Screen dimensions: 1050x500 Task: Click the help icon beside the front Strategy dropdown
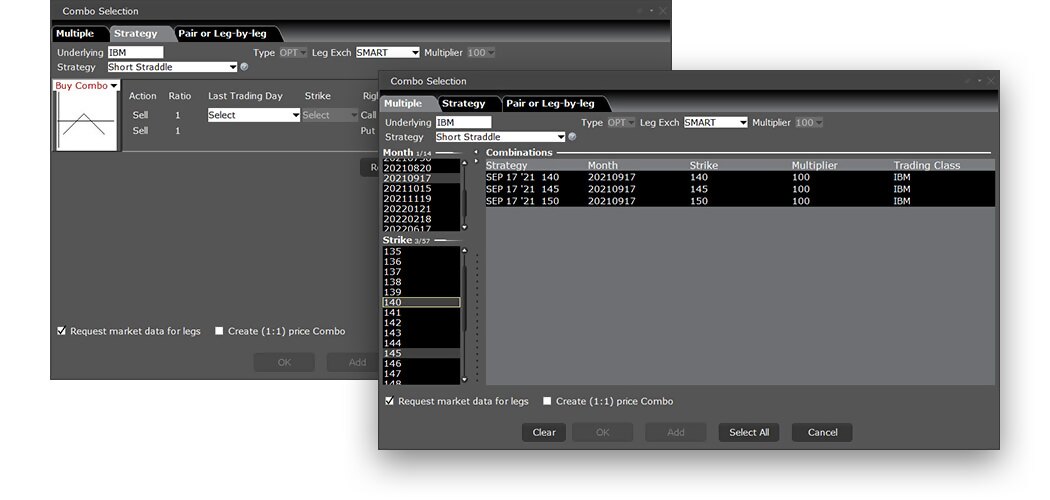point(573,137)
